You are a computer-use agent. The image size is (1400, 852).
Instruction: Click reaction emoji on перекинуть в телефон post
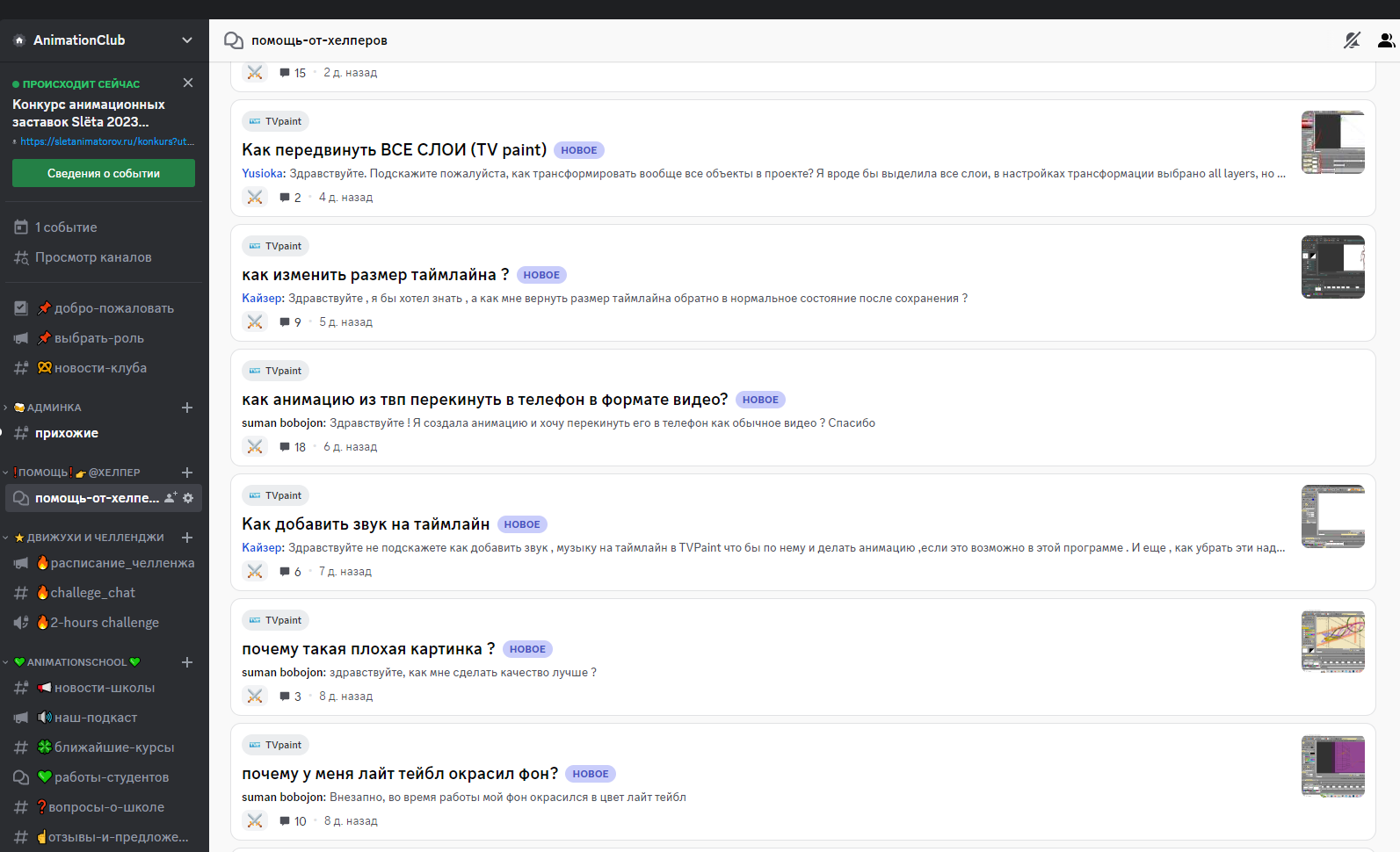(255, 447)
